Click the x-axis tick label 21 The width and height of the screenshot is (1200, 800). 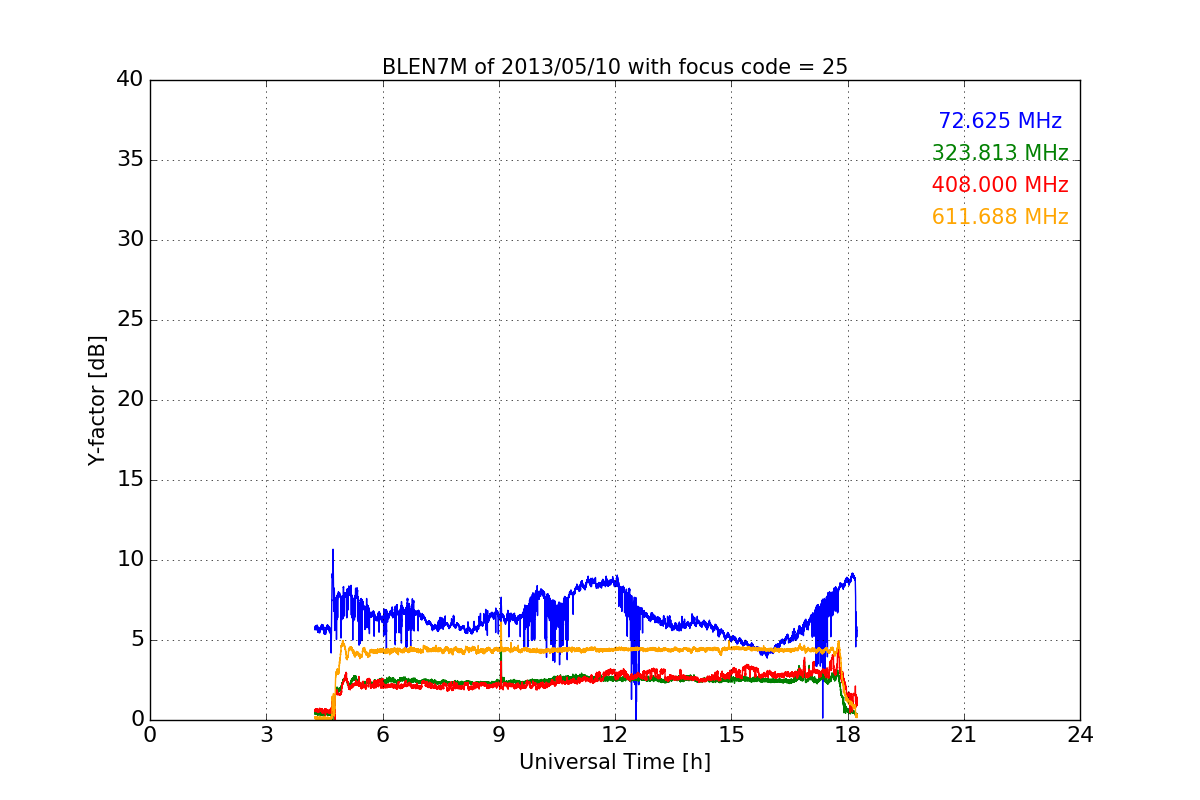964,734
